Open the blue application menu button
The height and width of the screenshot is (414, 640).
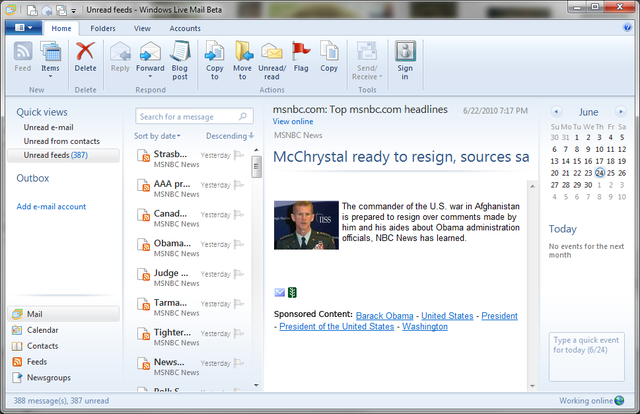[x=24, y=27]
